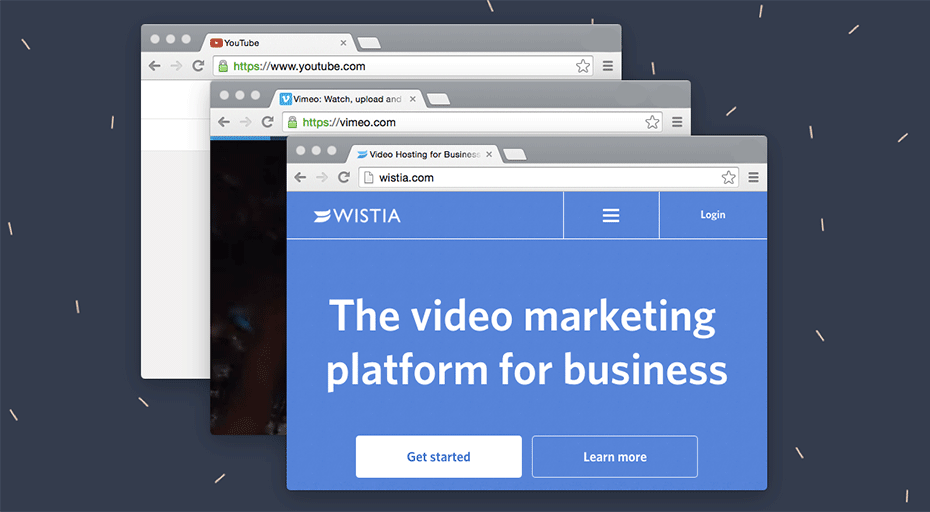
Task: Click the wistia.com address bar
Action: [x=548, y=177]
